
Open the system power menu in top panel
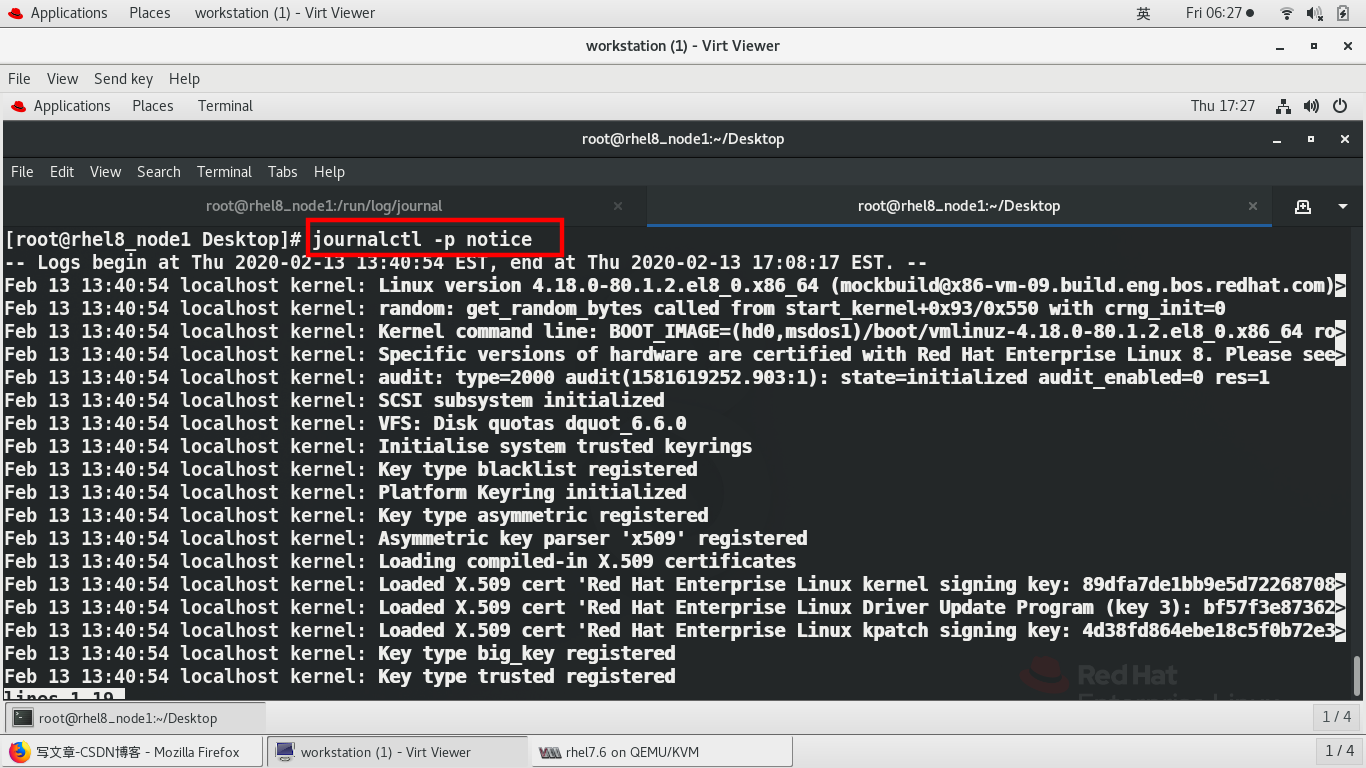tap(1345, 13)
